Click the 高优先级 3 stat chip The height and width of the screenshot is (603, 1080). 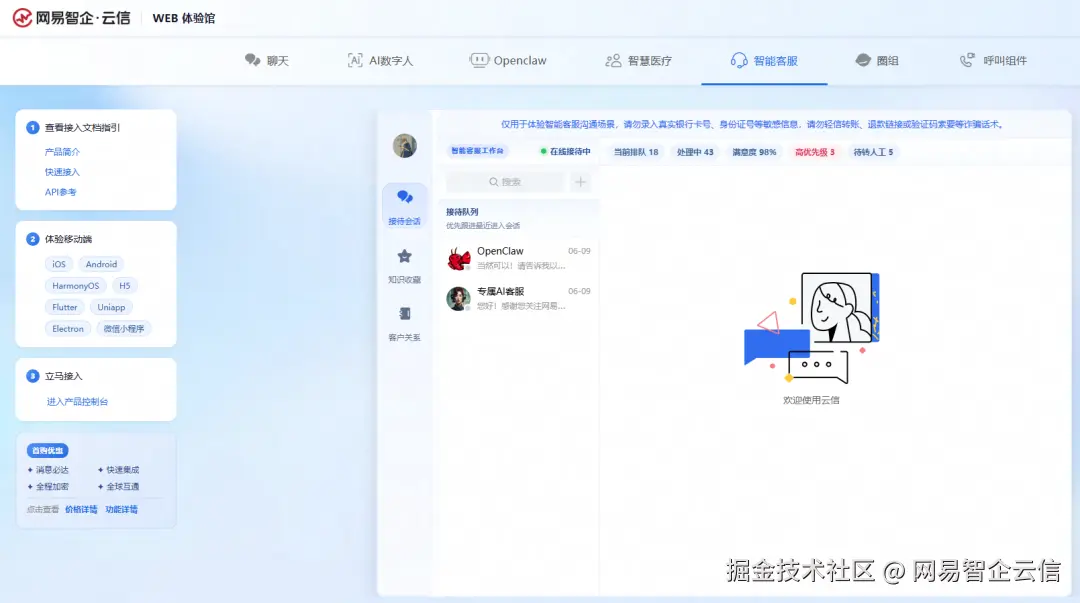click(x=815, y=152)
